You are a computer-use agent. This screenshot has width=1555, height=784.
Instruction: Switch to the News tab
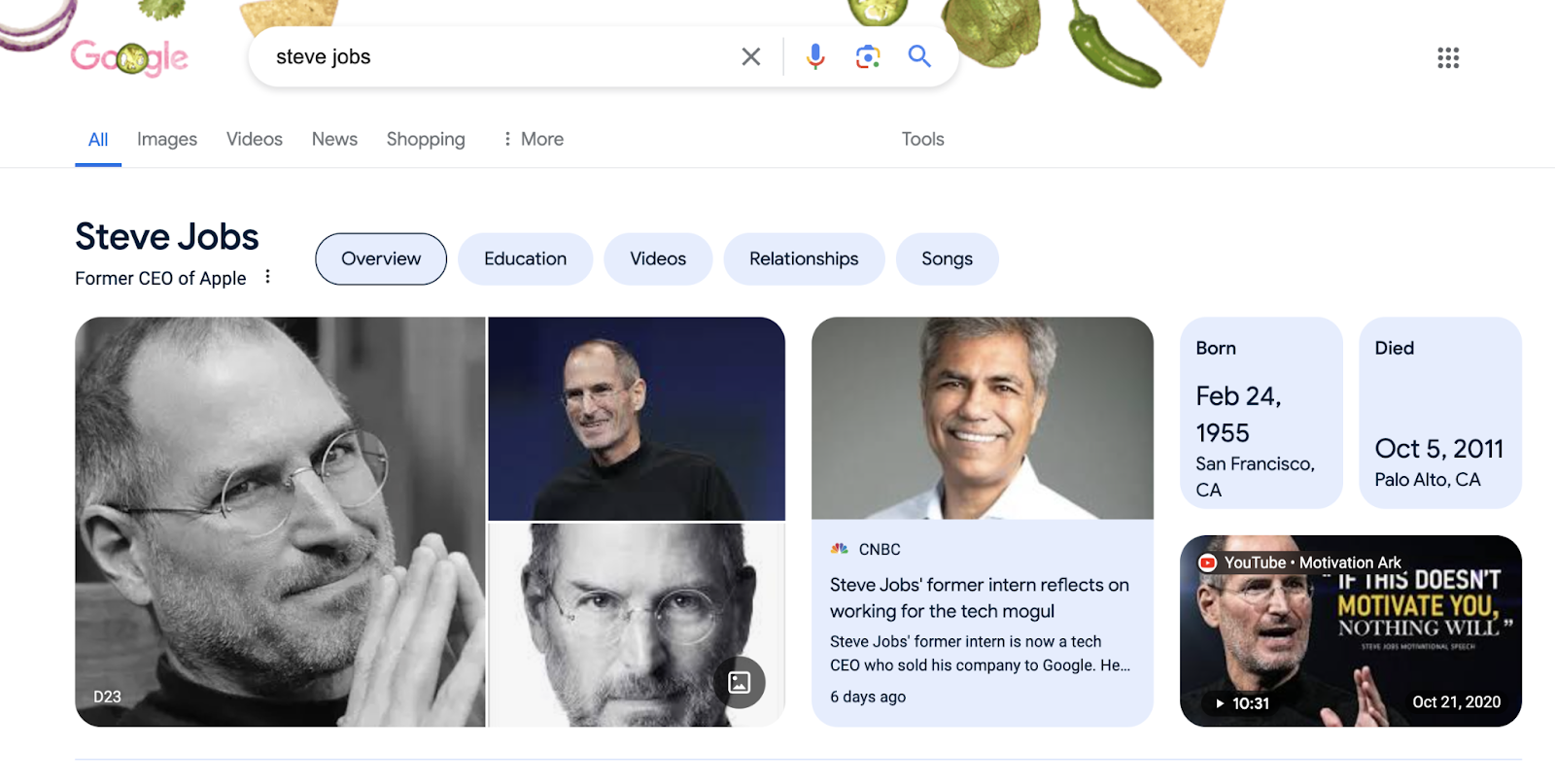point(333,139)
